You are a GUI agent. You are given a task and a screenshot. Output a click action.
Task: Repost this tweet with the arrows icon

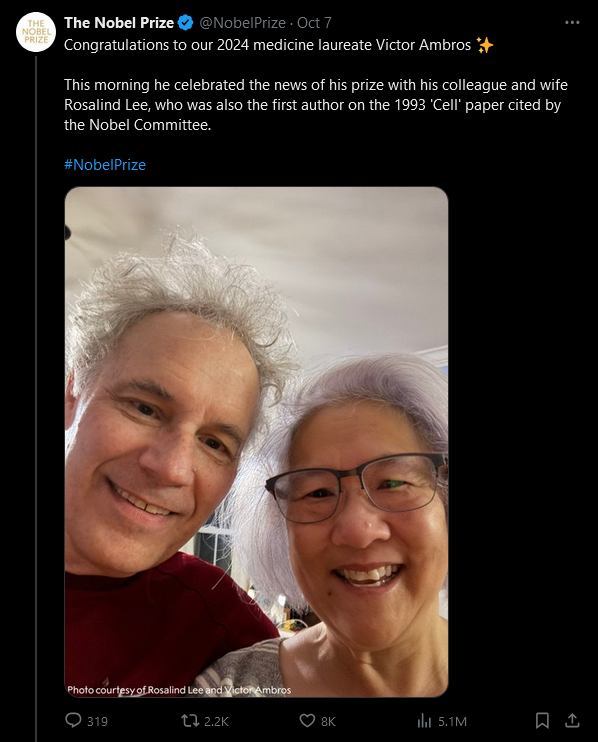(x=190, y=721)
